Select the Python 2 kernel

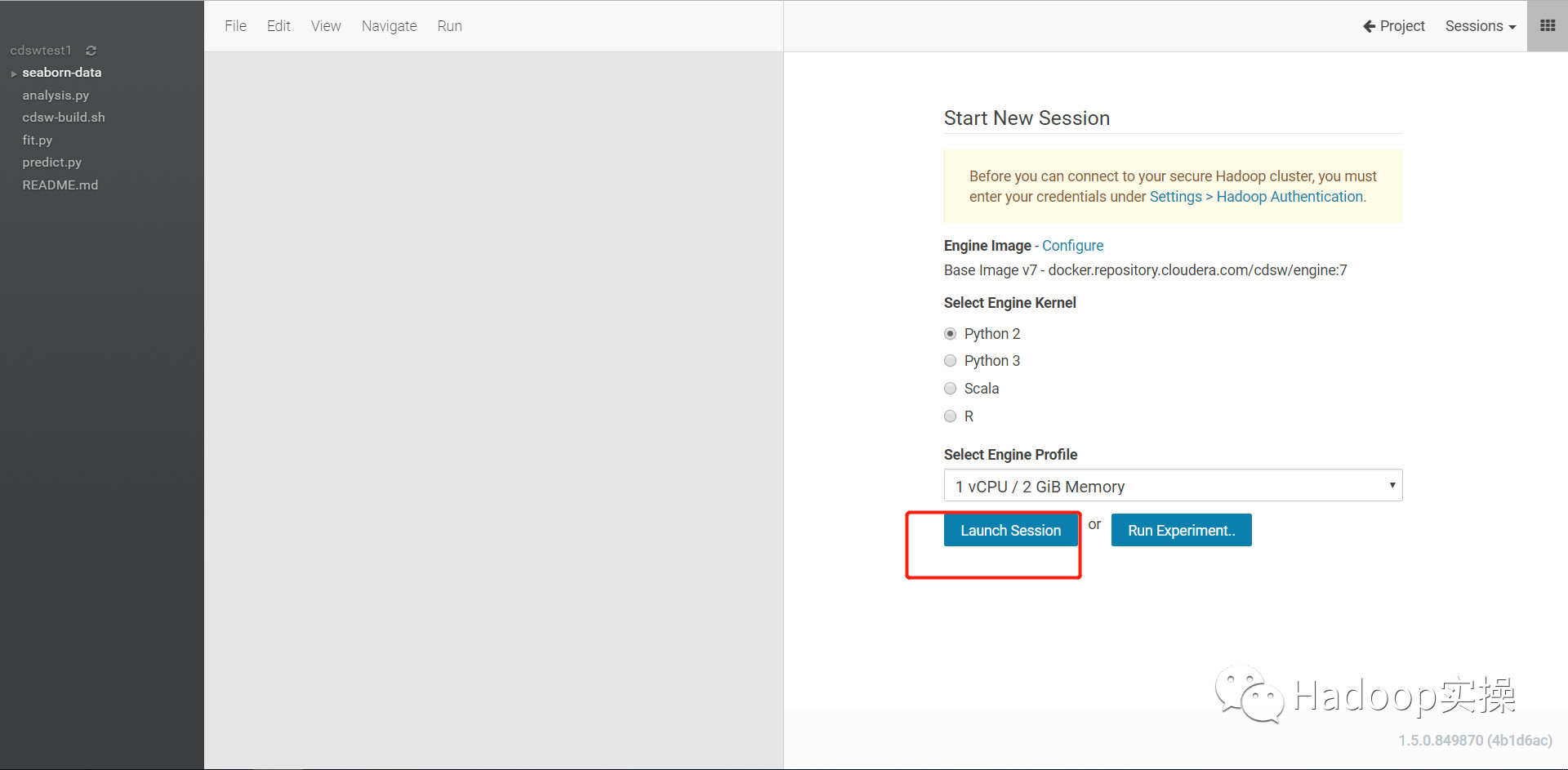coord(950,334)
